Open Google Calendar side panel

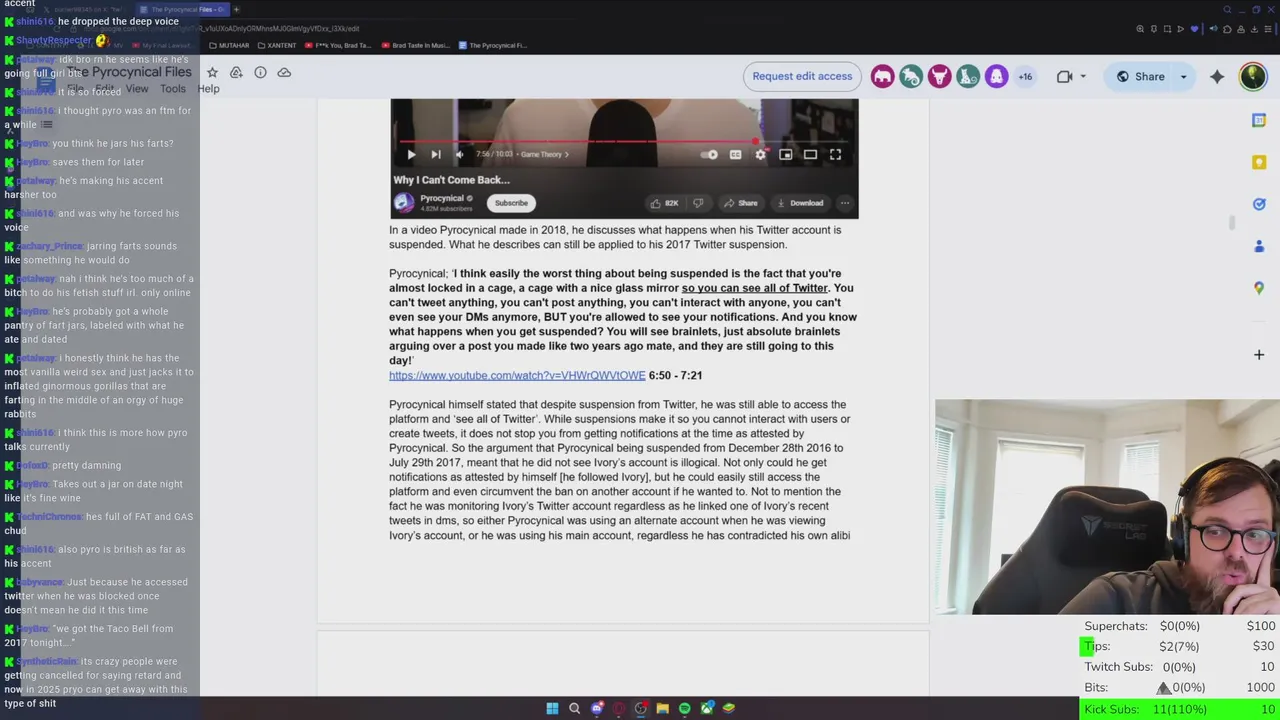[x=1259, y=120]
